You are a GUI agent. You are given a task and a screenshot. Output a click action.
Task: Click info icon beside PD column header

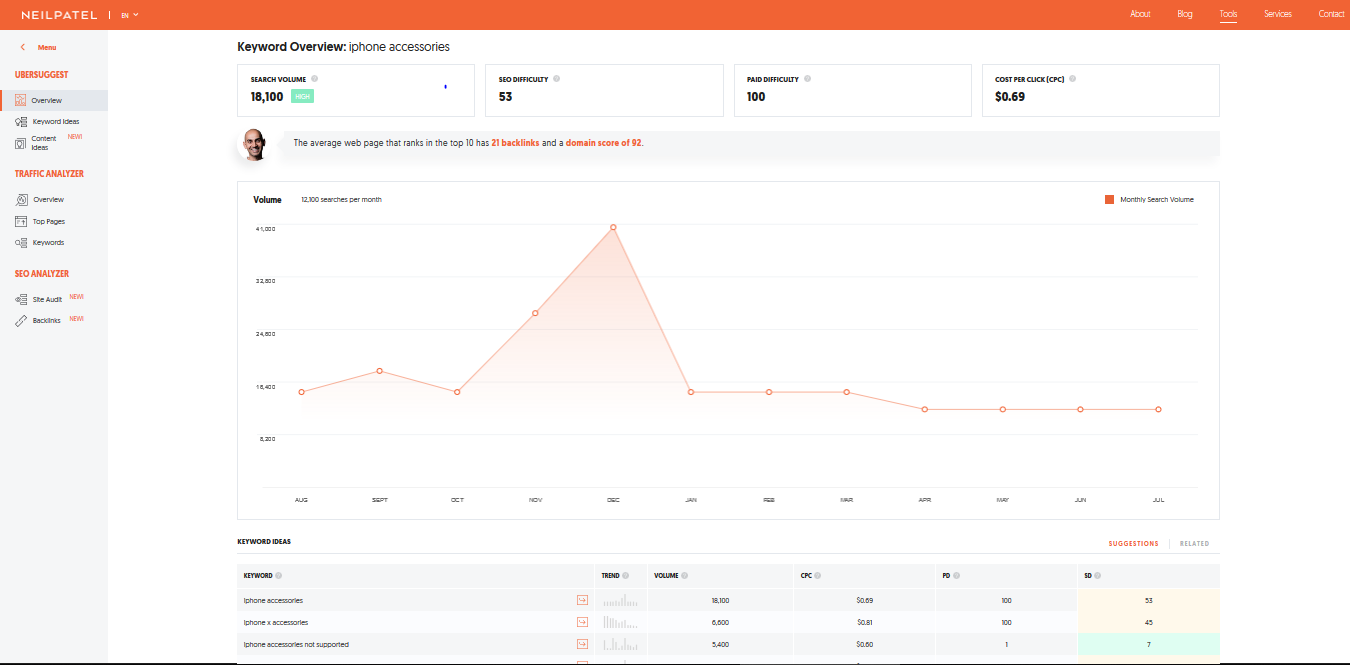point(957,575)
